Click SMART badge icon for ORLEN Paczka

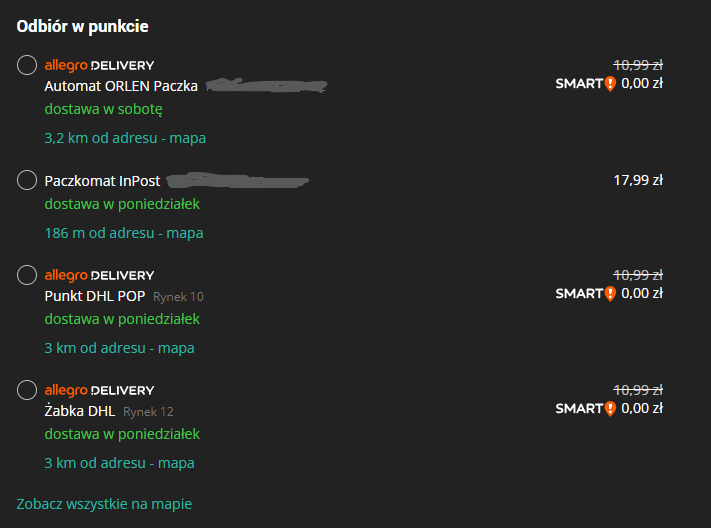coord(609,84)
